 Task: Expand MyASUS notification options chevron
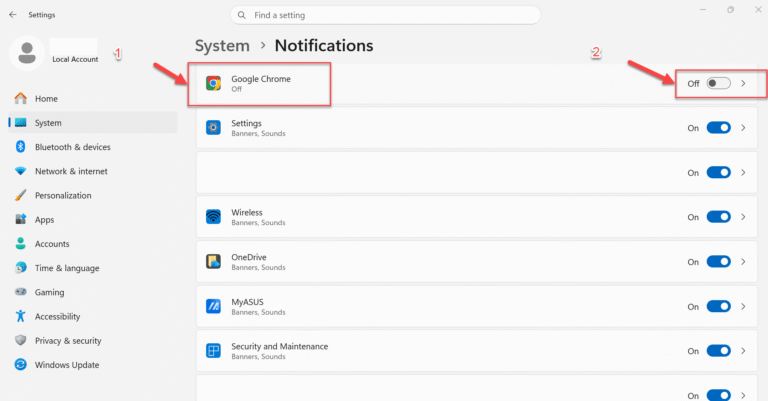[x=744, y=307]
